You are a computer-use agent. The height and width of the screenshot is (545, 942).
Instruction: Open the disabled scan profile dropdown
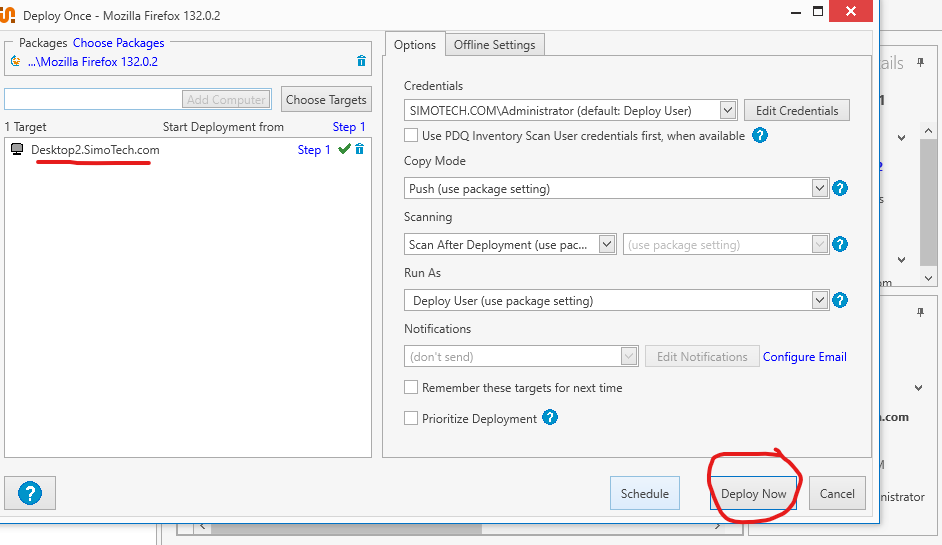click(819, 244)
